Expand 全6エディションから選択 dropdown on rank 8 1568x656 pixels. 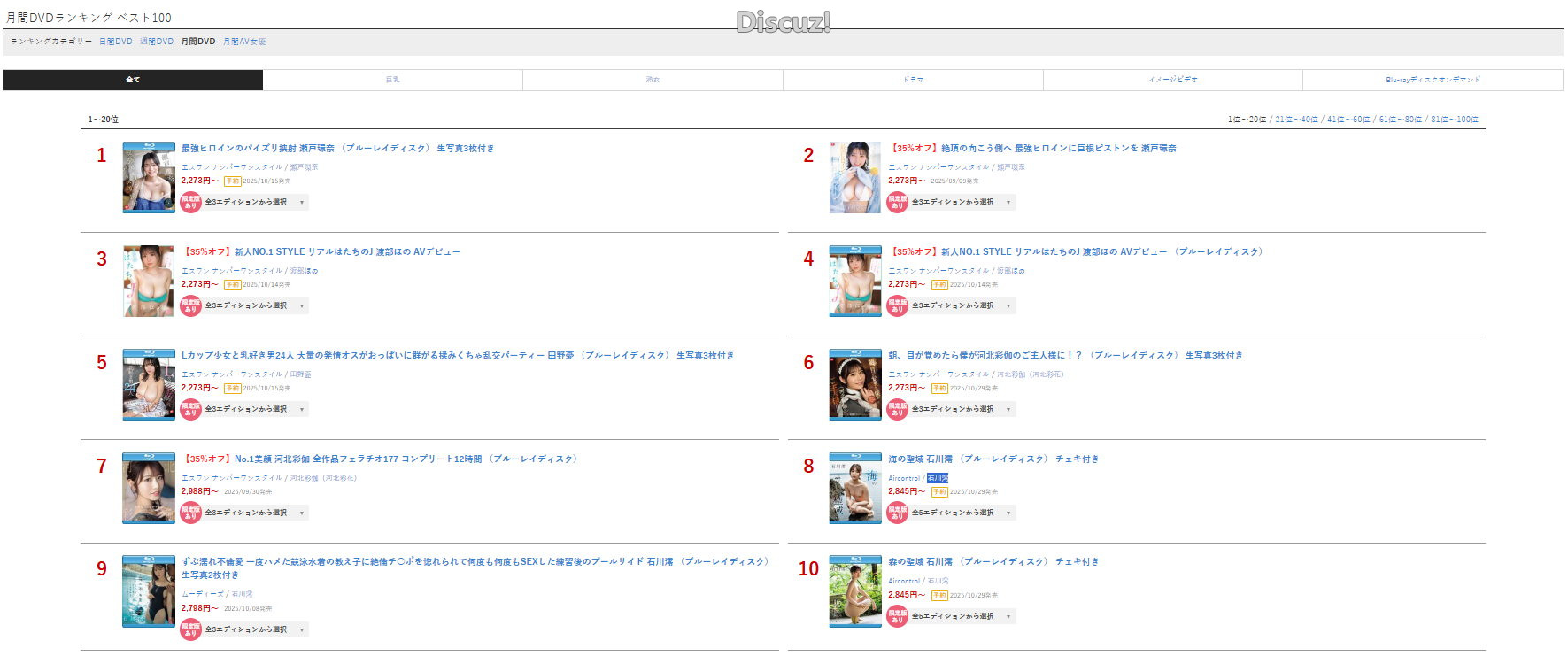(962, 513)
